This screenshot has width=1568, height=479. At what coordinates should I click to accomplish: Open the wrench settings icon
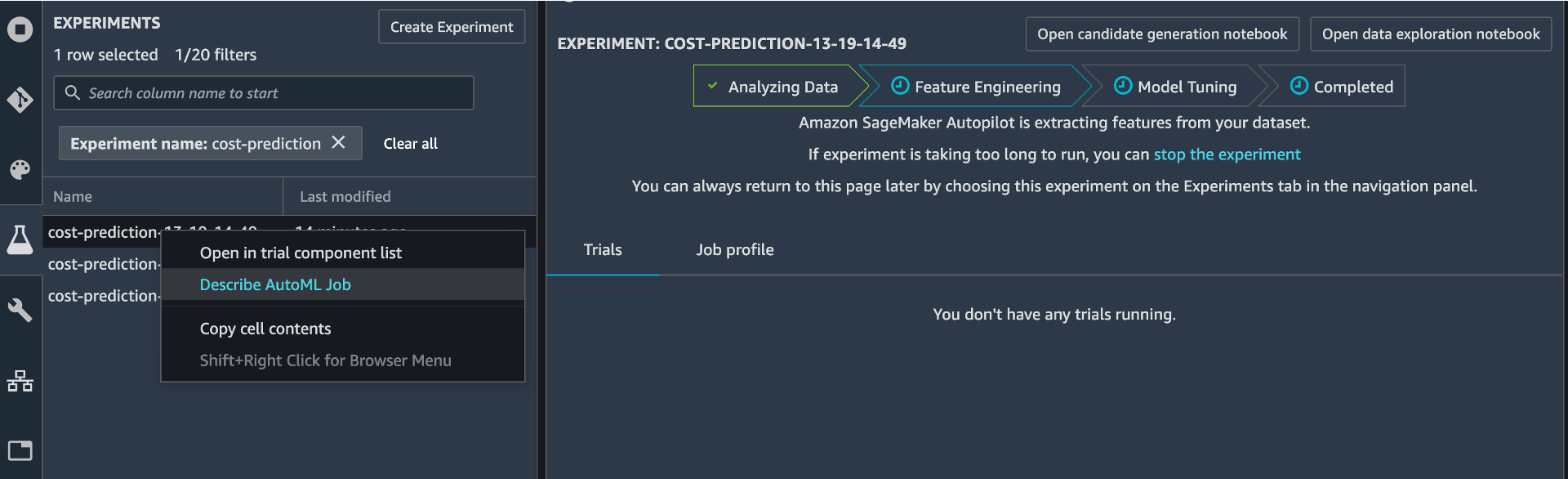(20, 310)
